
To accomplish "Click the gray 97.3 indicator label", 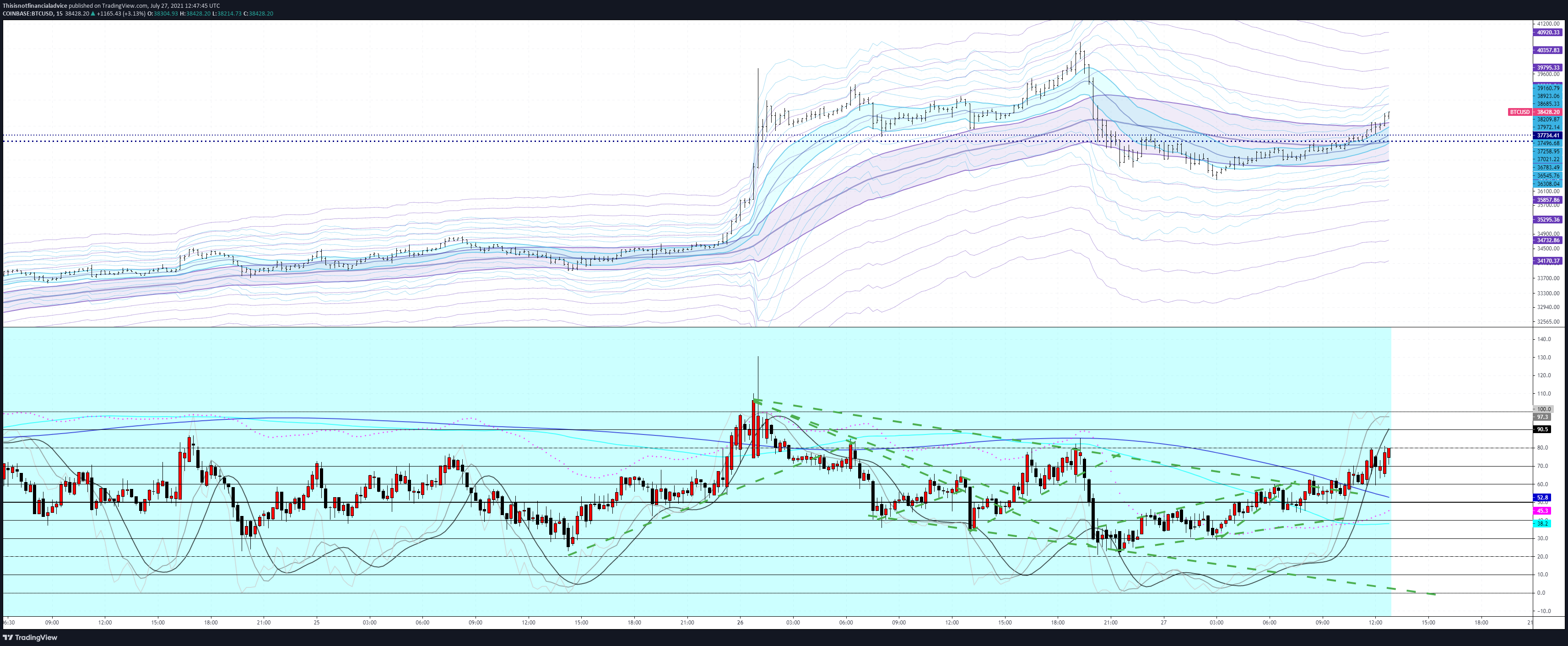I will (1542, 417).
